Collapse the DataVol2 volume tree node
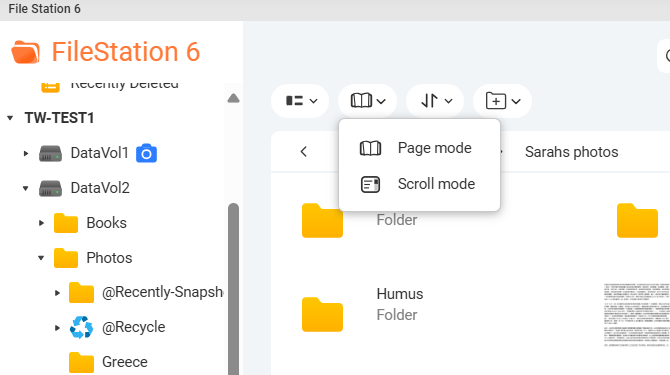Screen dimensions: 670x375 pyautogui.click(x=26, y=188)
